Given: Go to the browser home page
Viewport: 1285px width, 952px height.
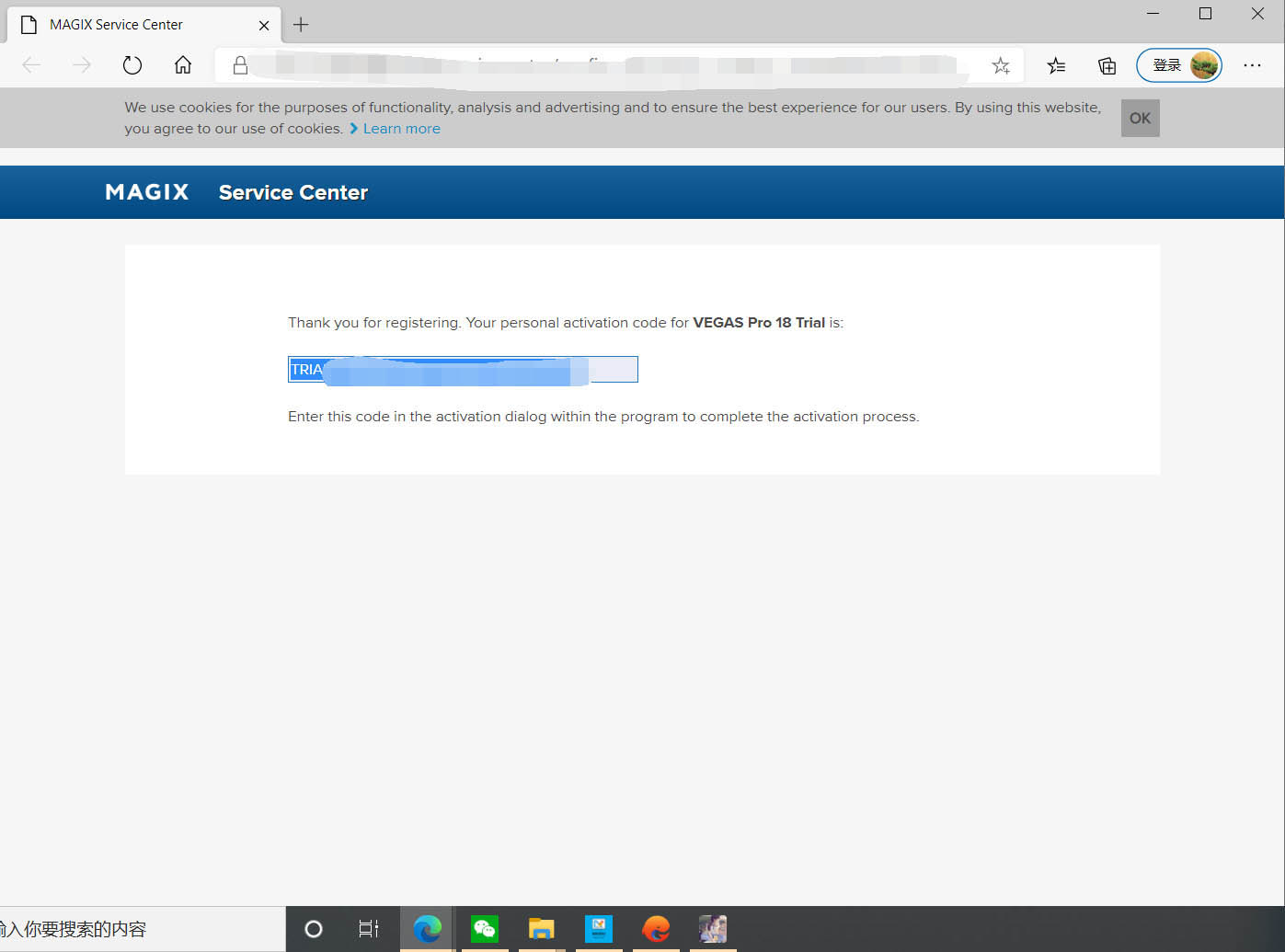Looking at the screenshot, I should tap(183, 65).
